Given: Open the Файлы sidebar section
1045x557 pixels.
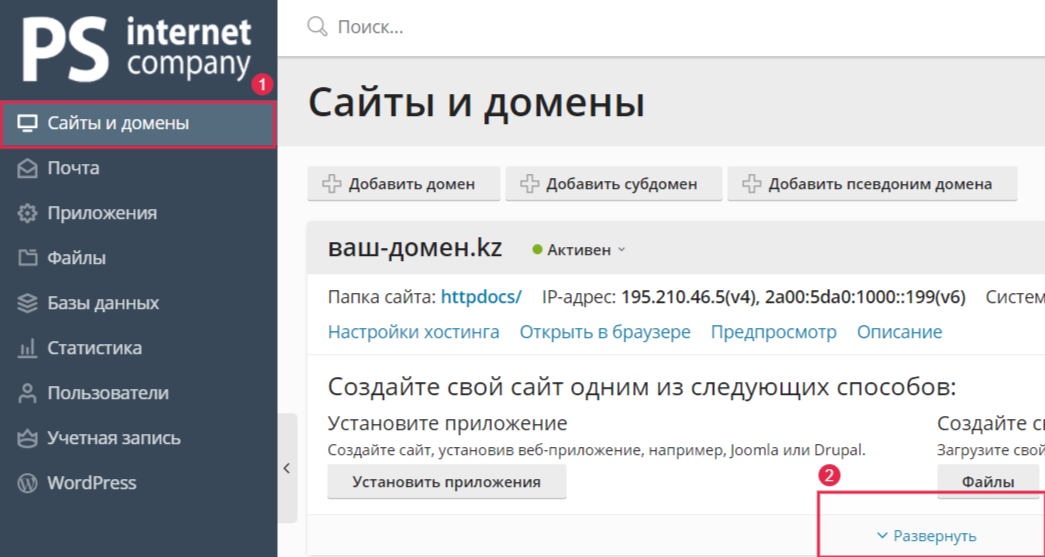Looking at the screenshot, I should pos(138,259).
